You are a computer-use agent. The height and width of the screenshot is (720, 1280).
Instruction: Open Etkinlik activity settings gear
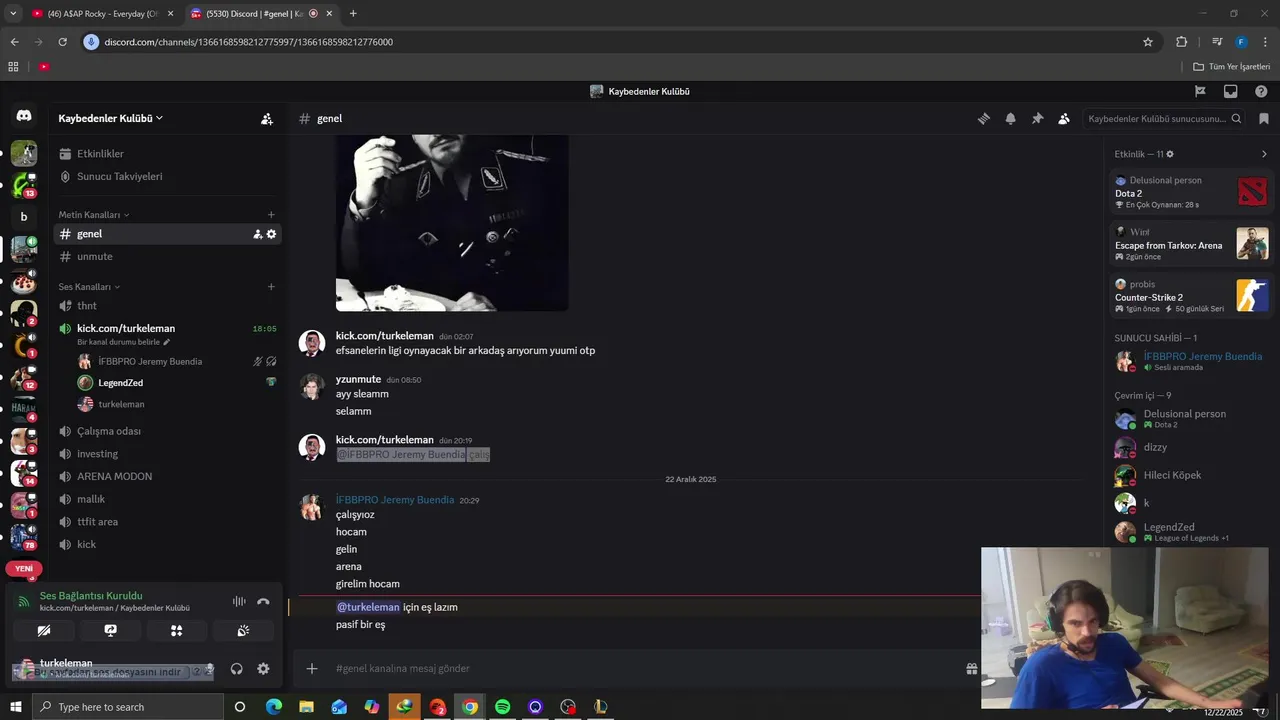(x=1170, y=154)
